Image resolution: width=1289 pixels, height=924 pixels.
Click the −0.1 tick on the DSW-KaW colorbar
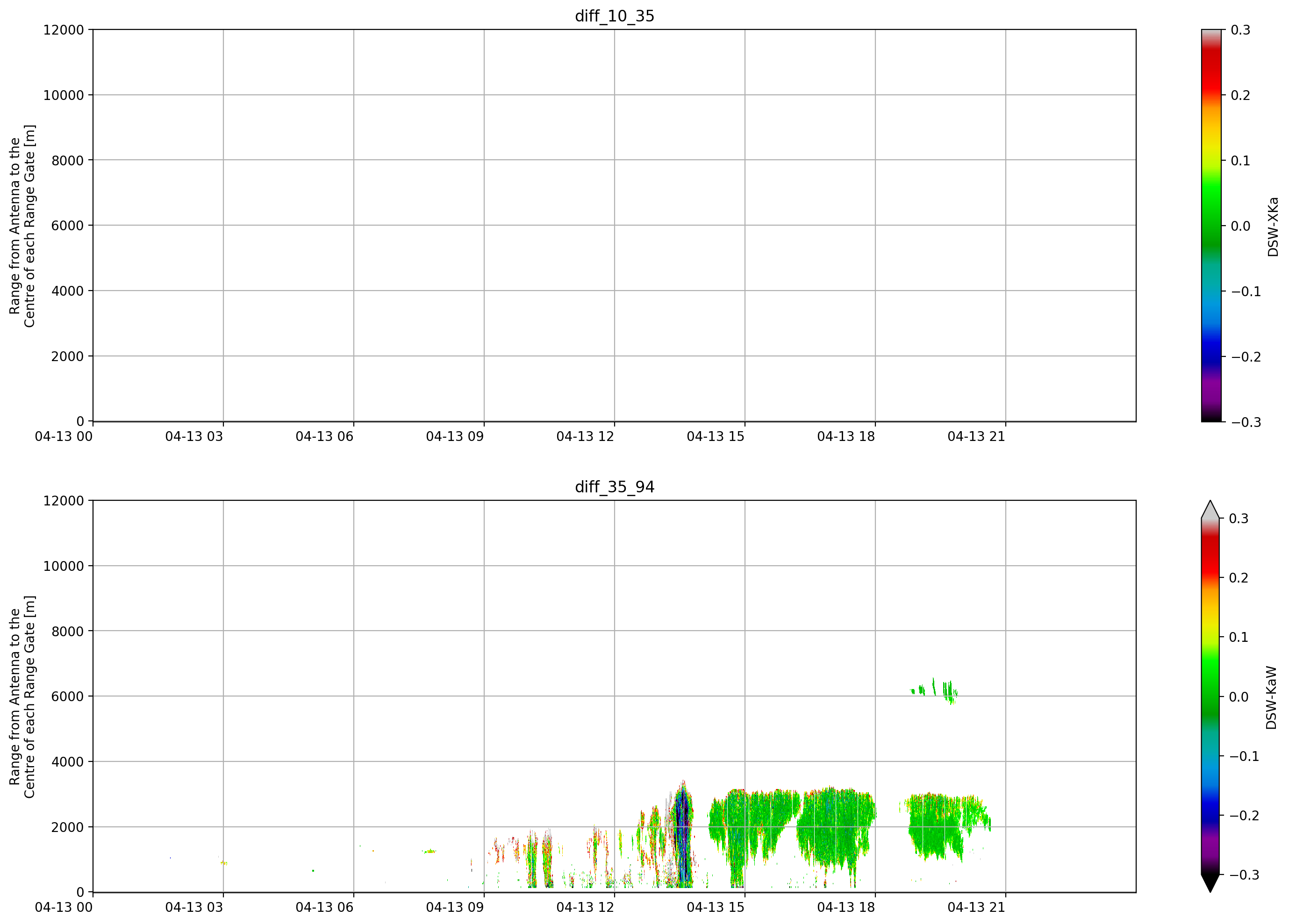(1244, 756)
